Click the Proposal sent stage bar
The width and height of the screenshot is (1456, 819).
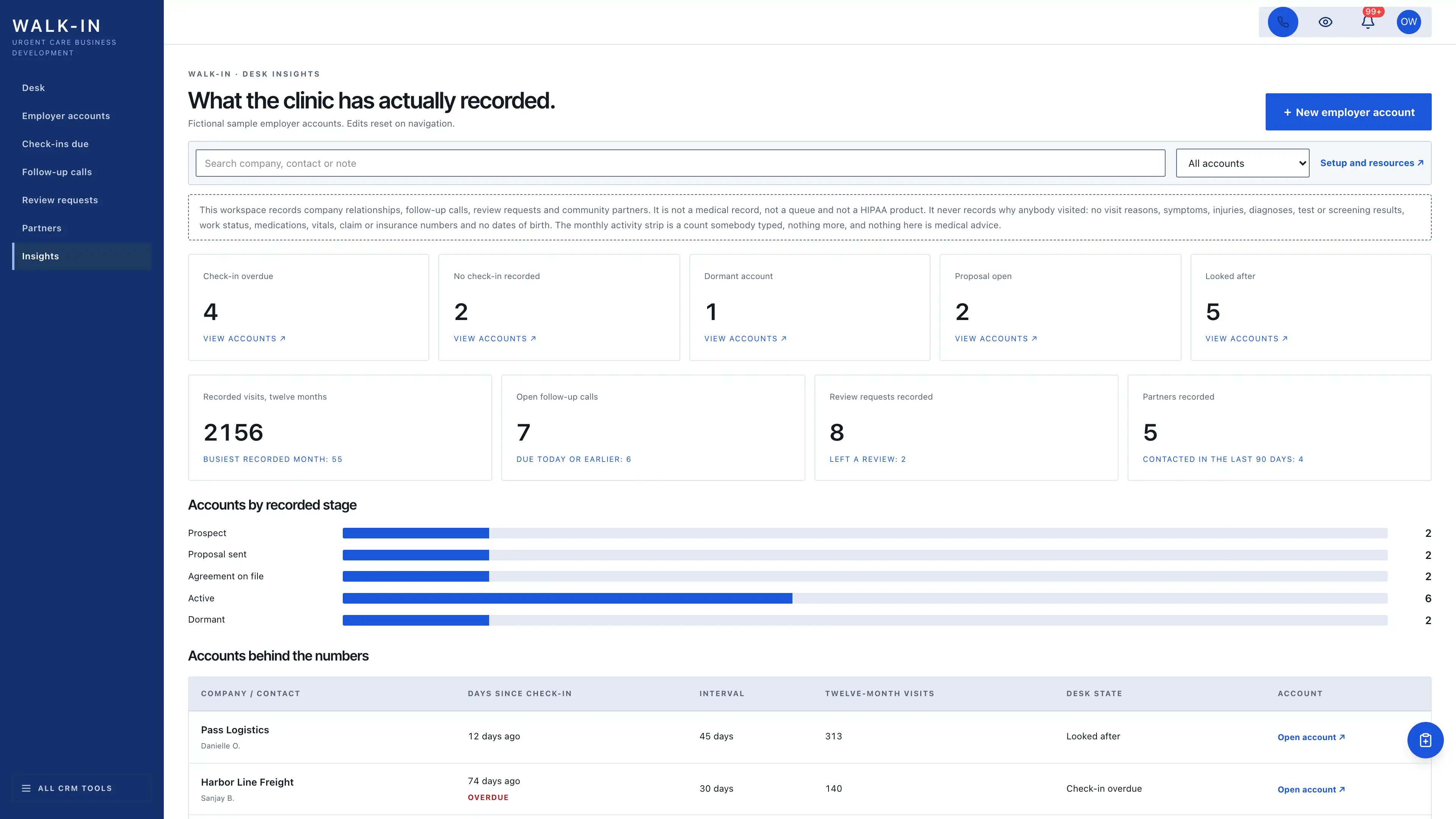865,555
